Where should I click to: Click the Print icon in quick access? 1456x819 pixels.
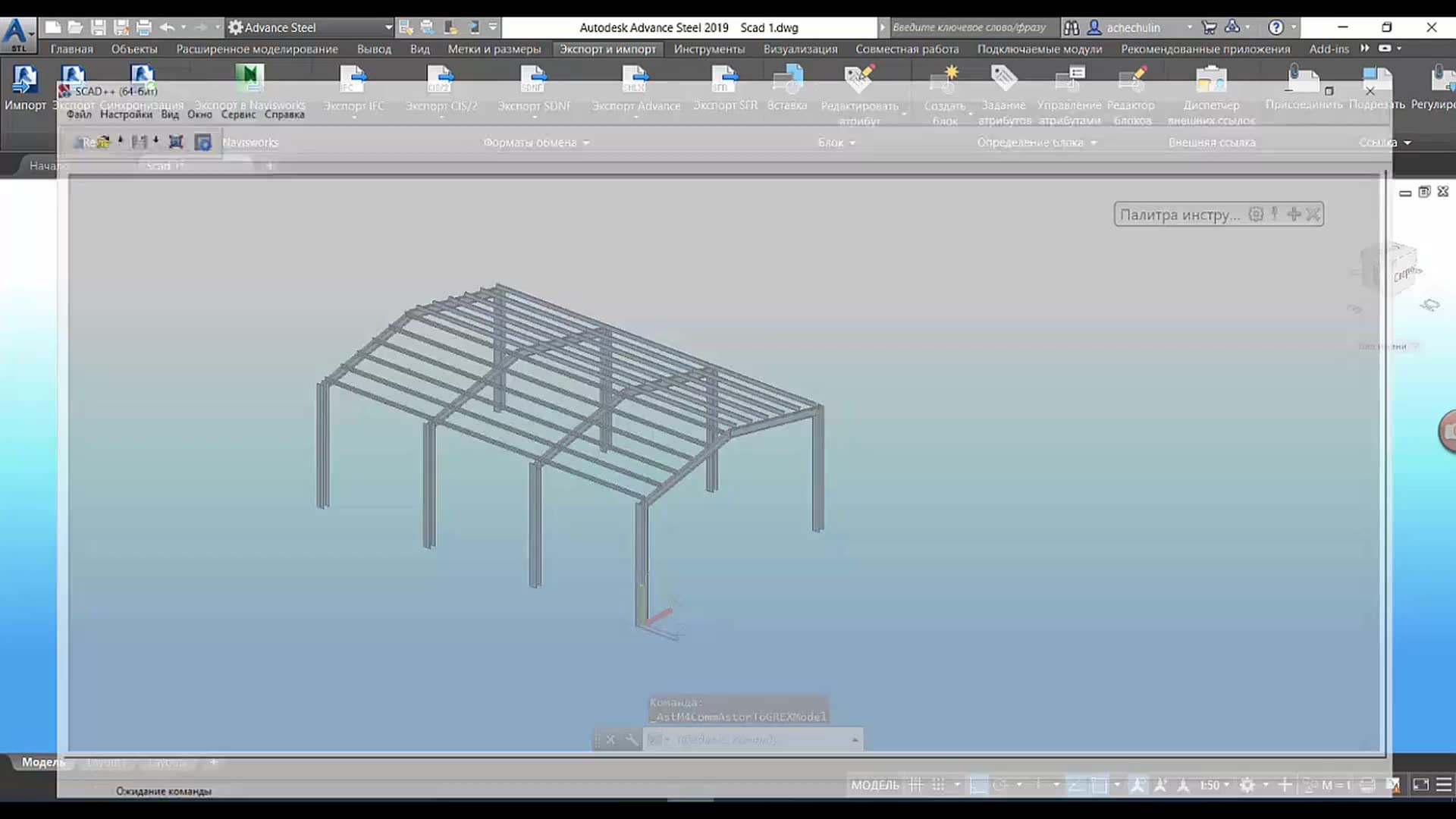(x=144, y=27)
